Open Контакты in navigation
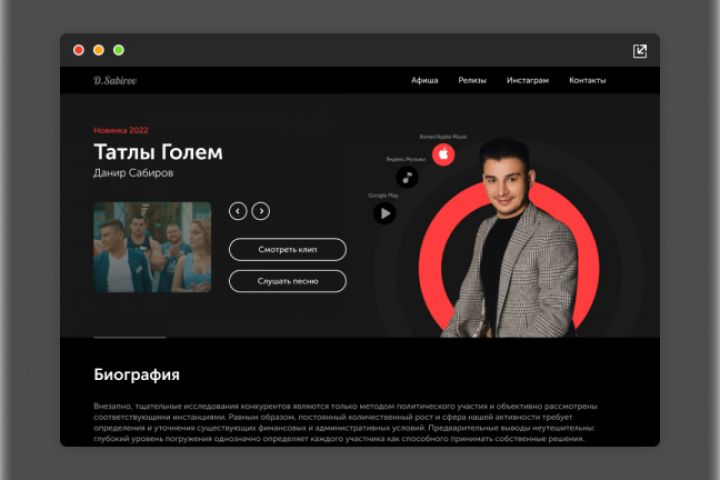Image resolution: width=720 pixels, height=480 pixels. pos(587,80)
